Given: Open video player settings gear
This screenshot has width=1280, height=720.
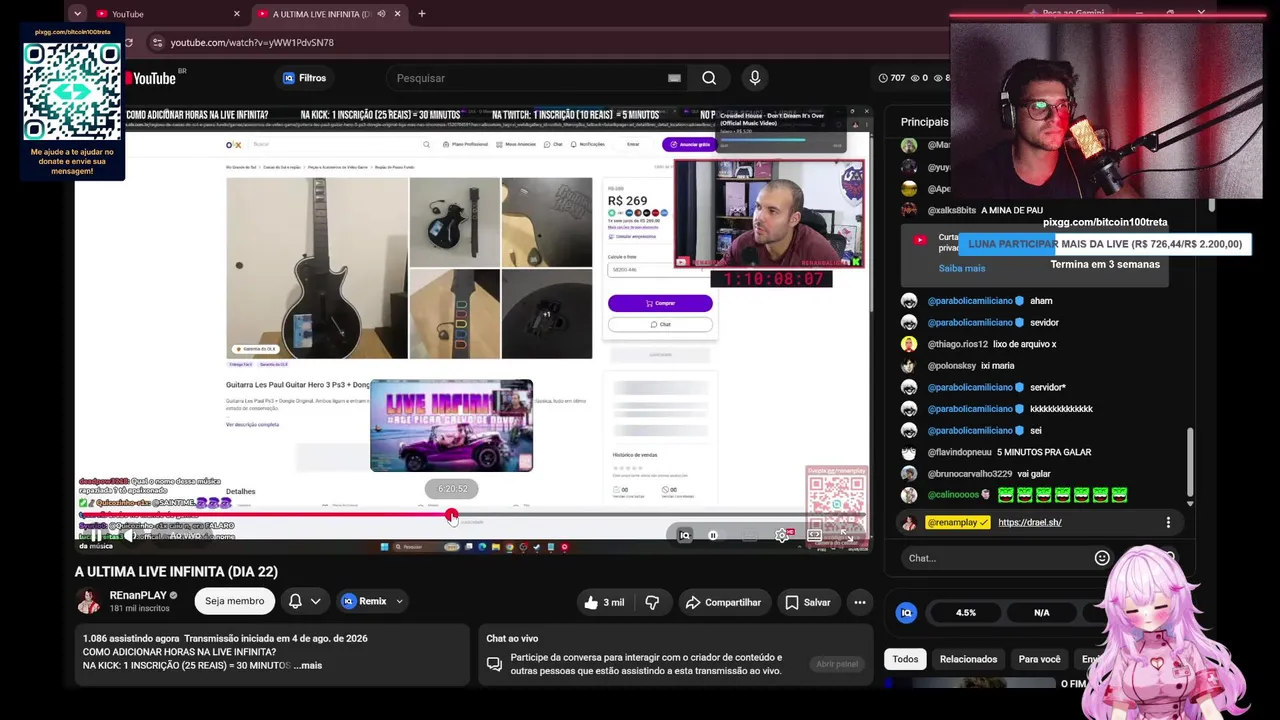Looking at the screenshot, I should click(x=782, y=535).
